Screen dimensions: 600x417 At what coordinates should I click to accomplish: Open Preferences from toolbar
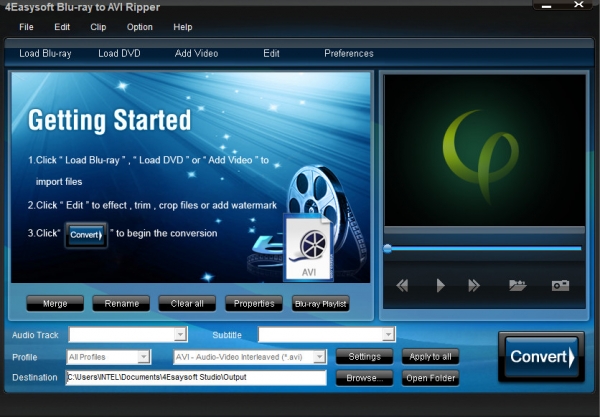pyautogui.click(x=349, y=54)
